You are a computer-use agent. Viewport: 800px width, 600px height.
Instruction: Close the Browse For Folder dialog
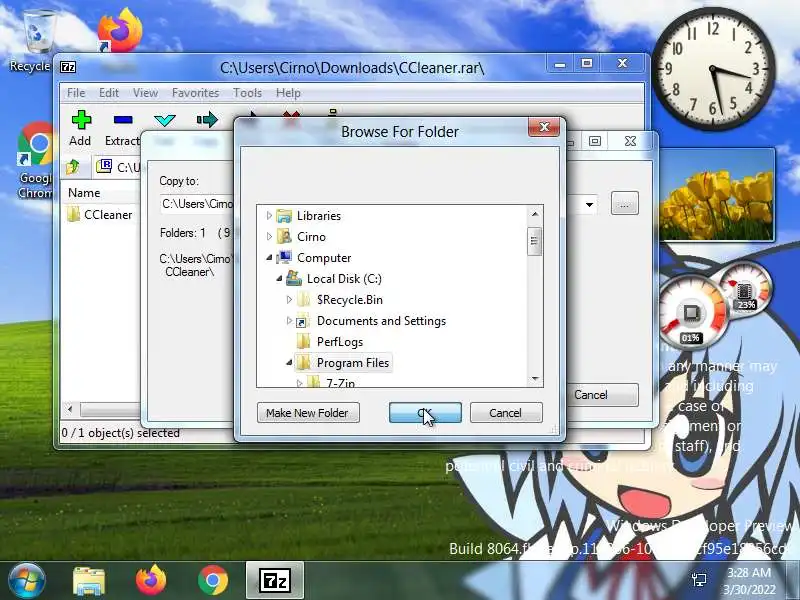coord(544,127)
